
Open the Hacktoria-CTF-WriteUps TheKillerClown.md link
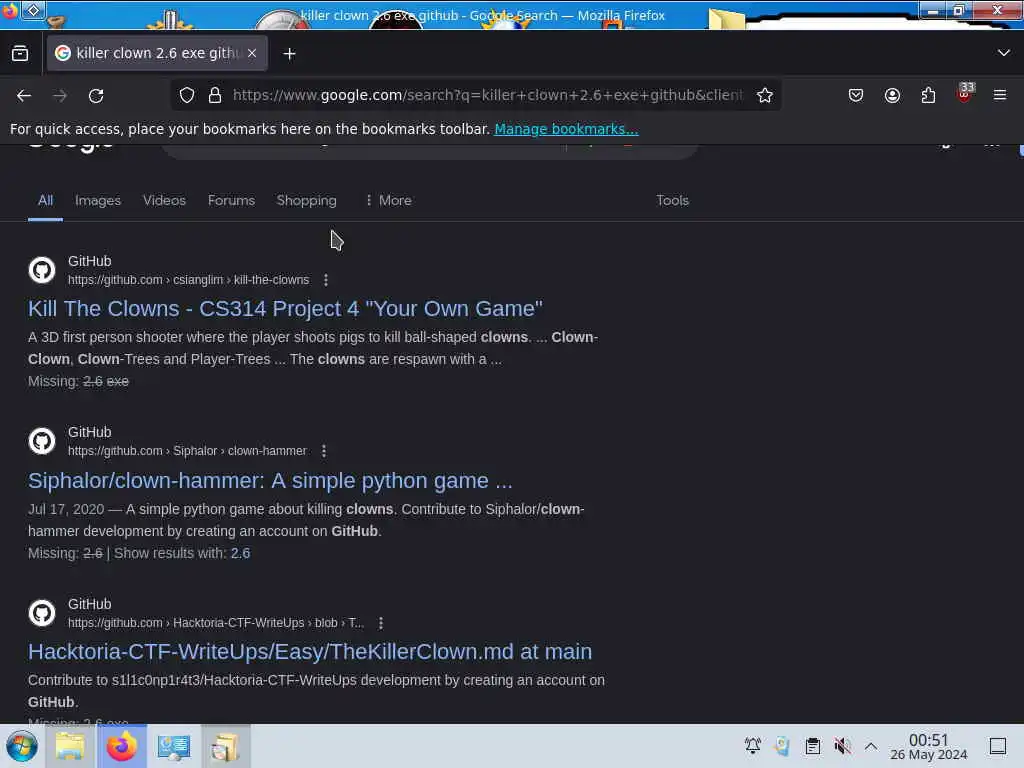[x=310, y=652]
